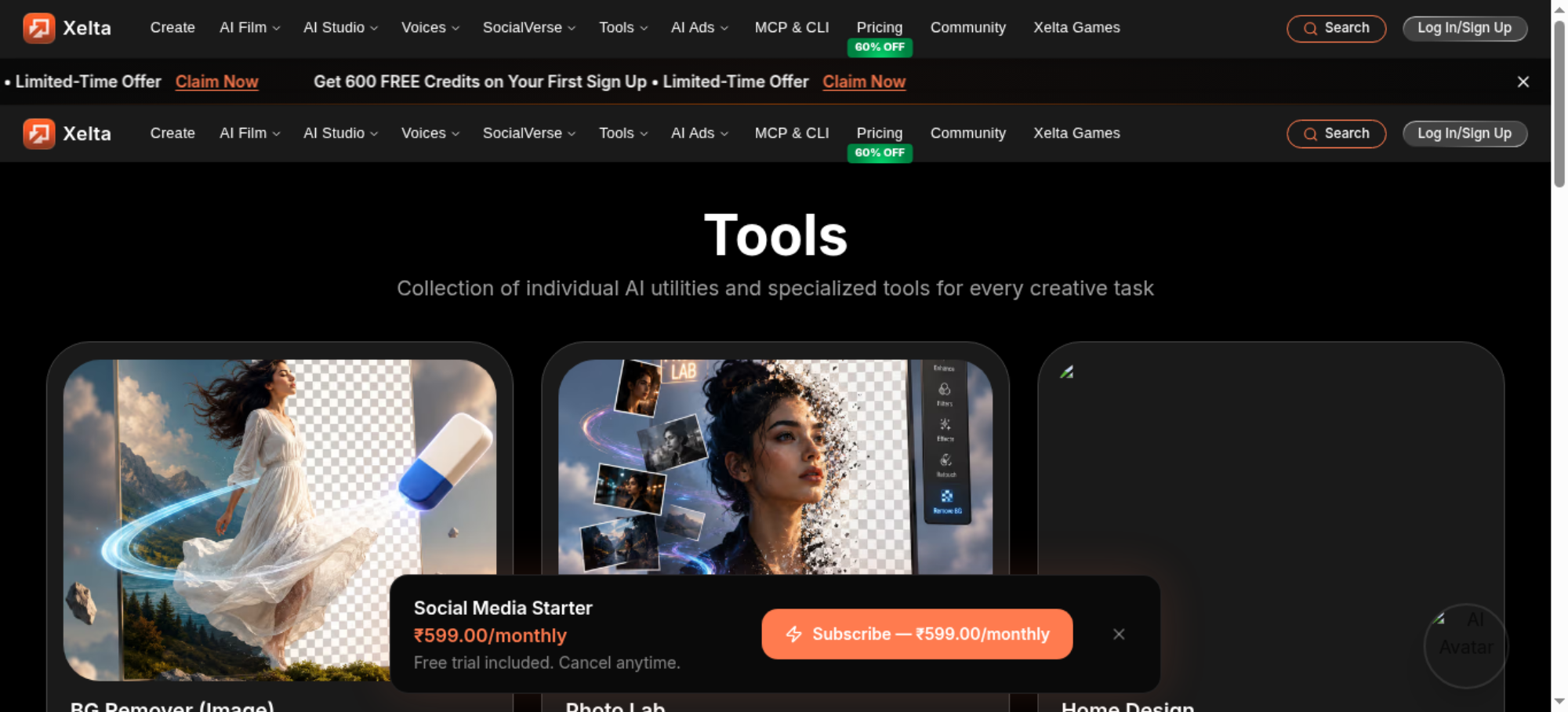
Task: Click the Tools page heading
Action: [x=775, y=235]
